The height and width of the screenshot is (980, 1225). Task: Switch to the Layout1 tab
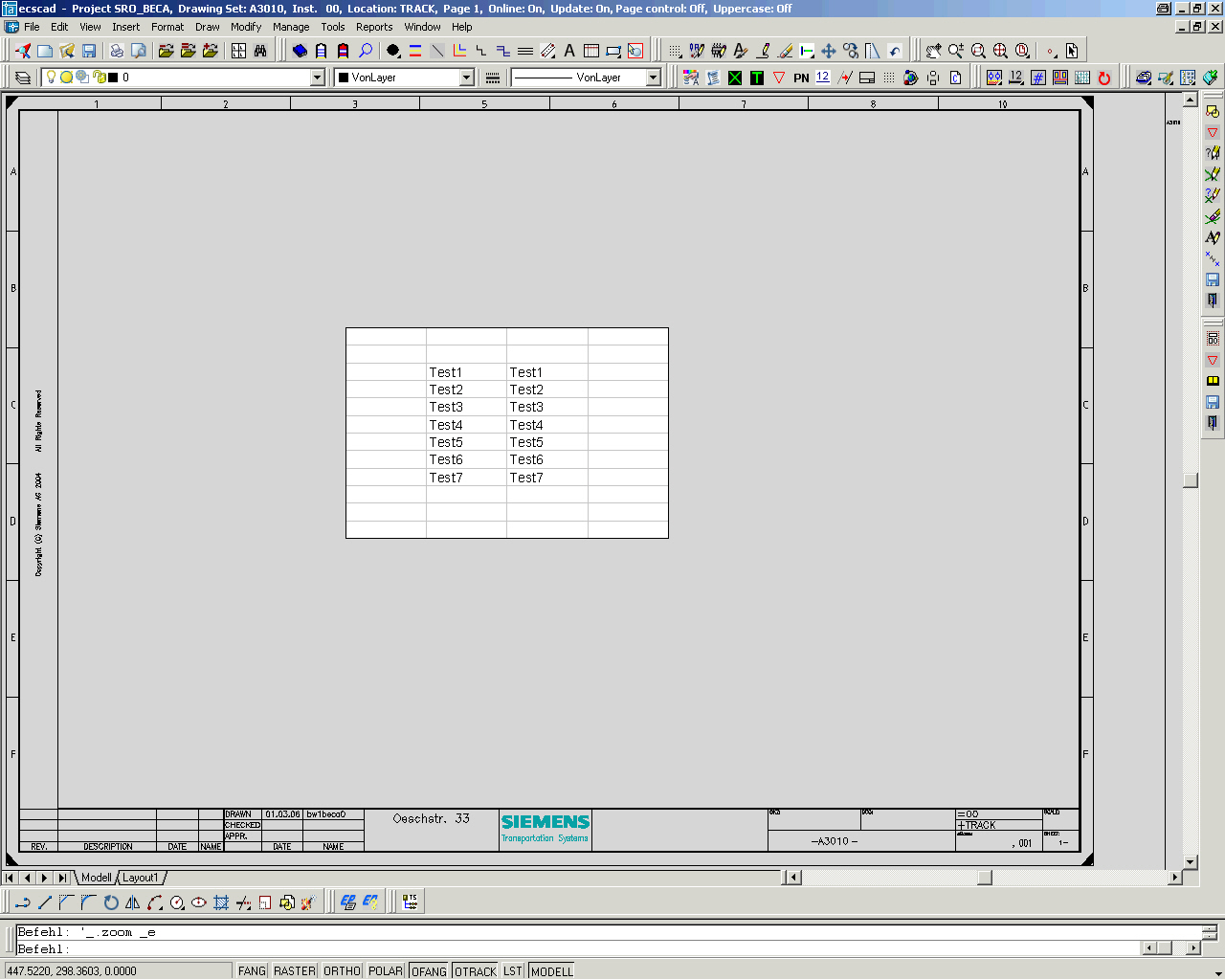tap(141, 878)
